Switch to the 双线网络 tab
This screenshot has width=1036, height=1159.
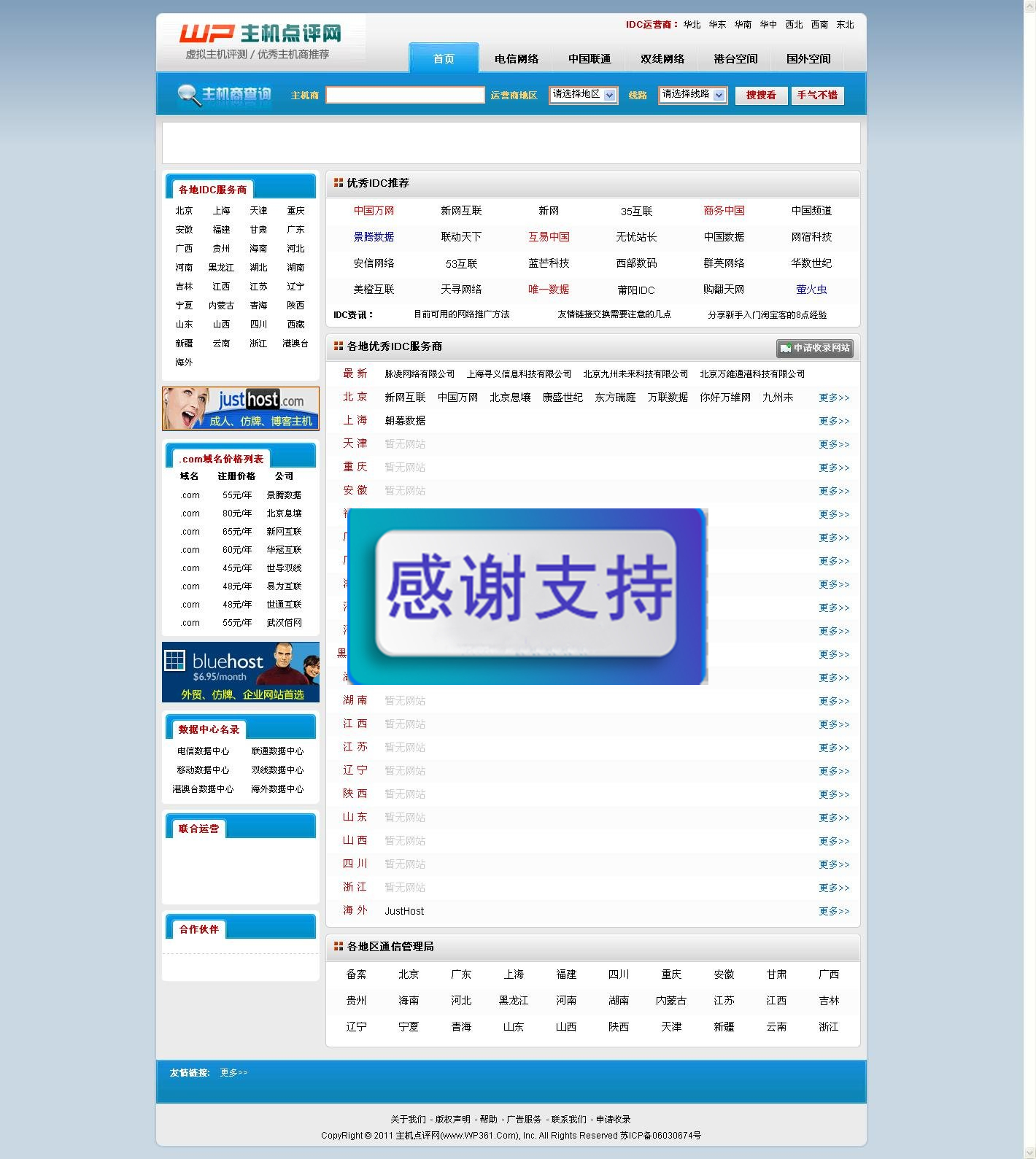coord(662,59)
